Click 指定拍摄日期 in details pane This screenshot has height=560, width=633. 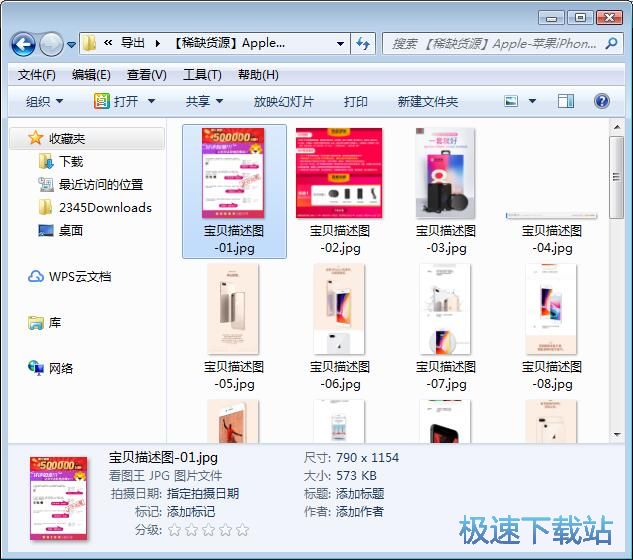click(x=203, y=493)
